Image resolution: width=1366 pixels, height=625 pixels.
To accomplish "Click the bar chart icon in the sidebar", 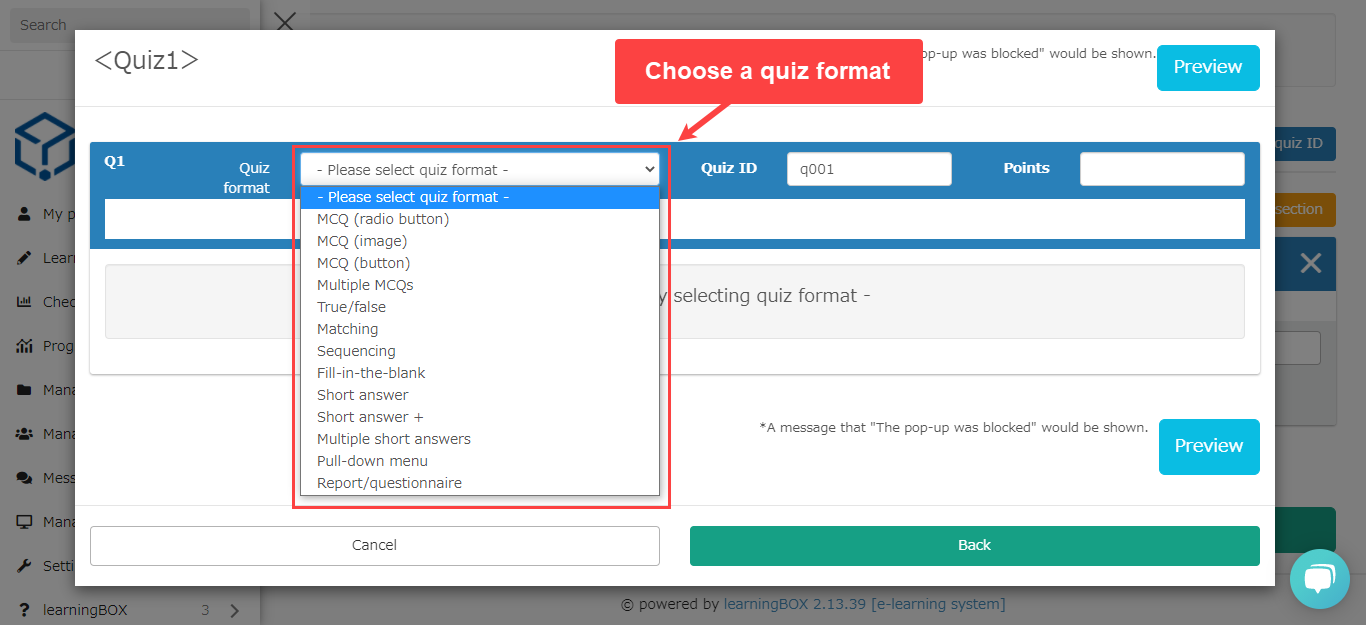I will tap(24, 302).
